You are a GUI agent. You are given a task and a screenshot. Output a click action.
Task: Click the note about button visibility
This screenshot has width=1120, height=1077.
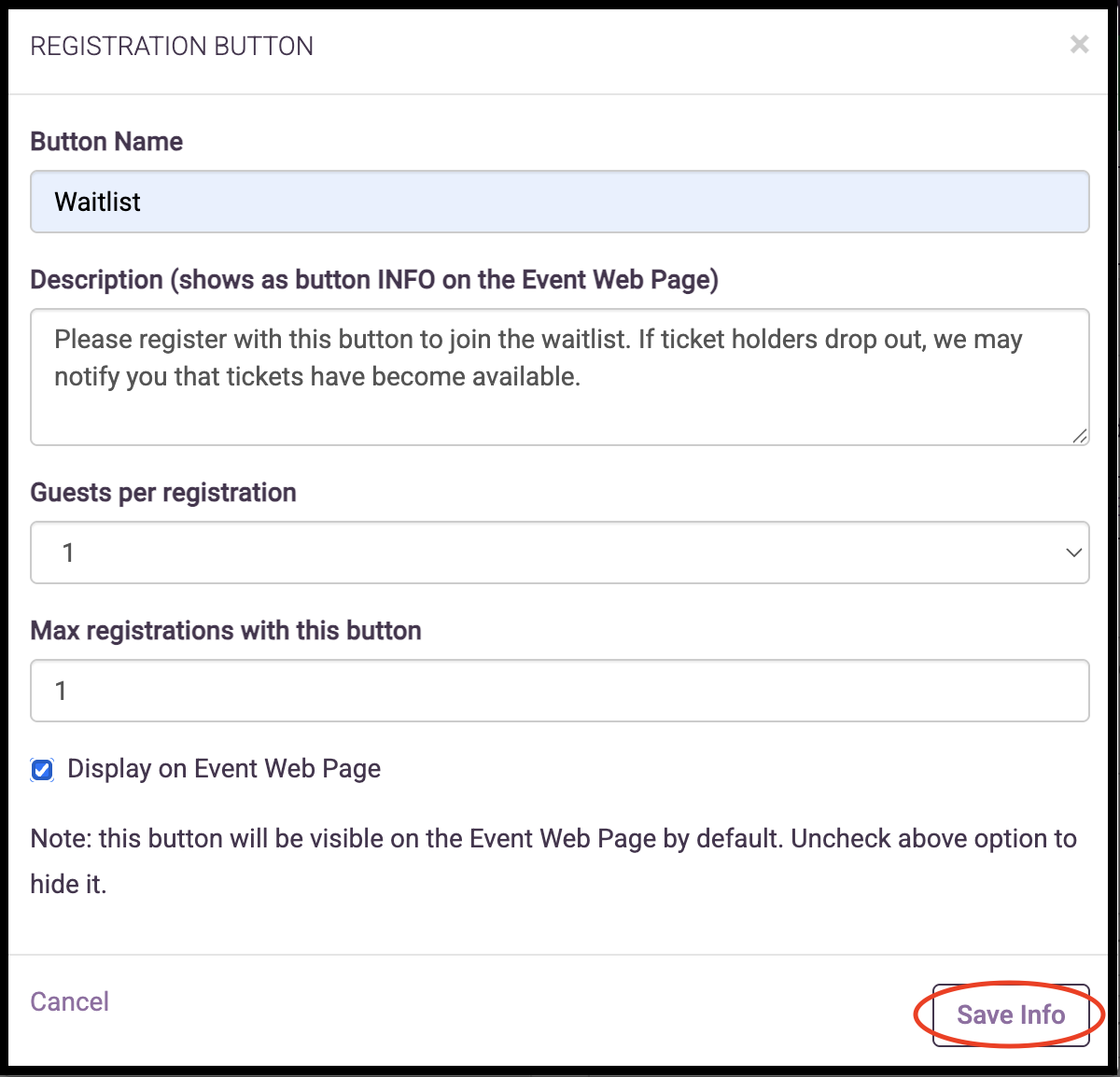[x=553, y=839]
